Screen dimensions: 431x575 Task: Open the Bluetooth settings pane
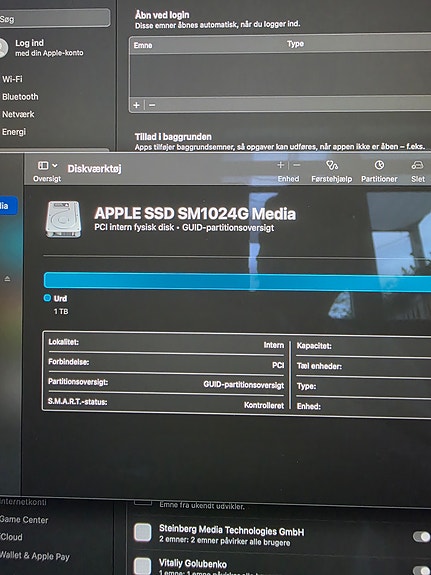[x=20, y=97]
